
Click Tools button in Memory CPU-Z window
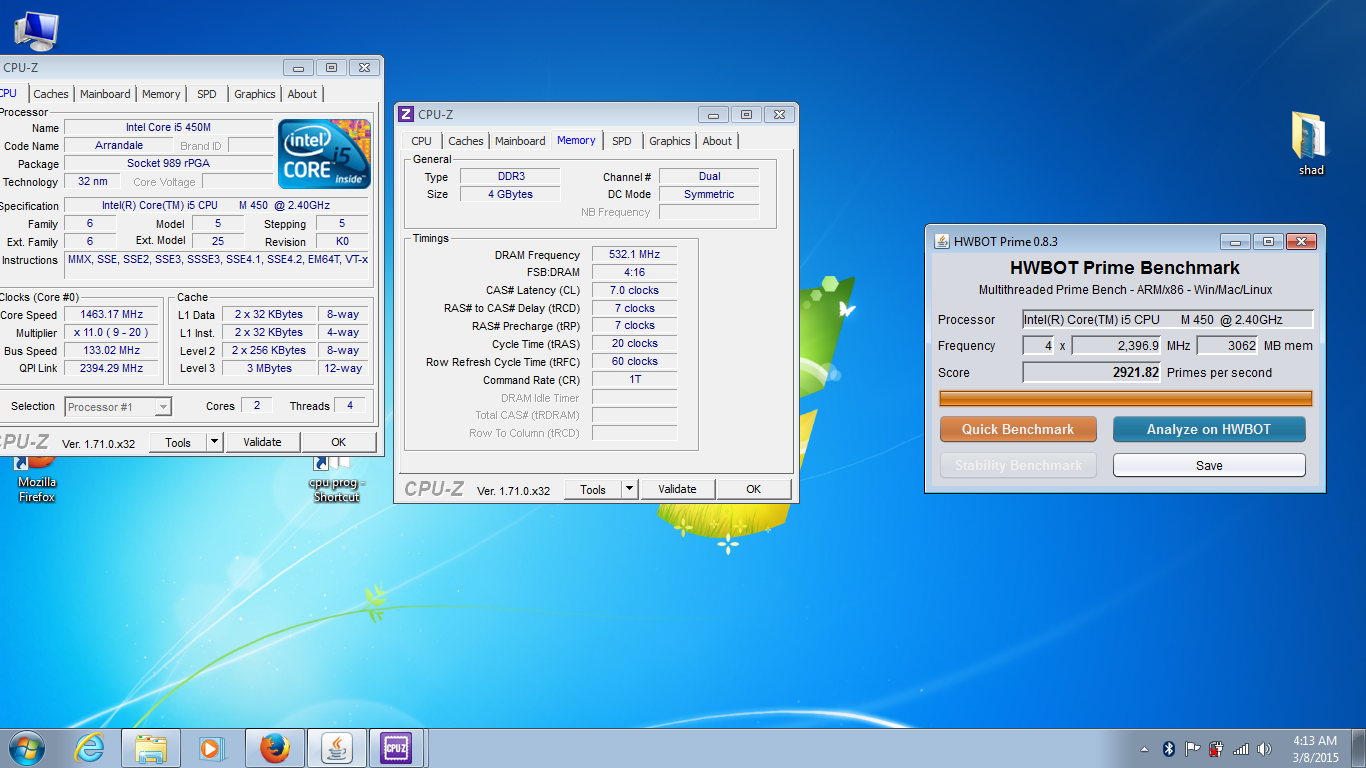point(593,489)
